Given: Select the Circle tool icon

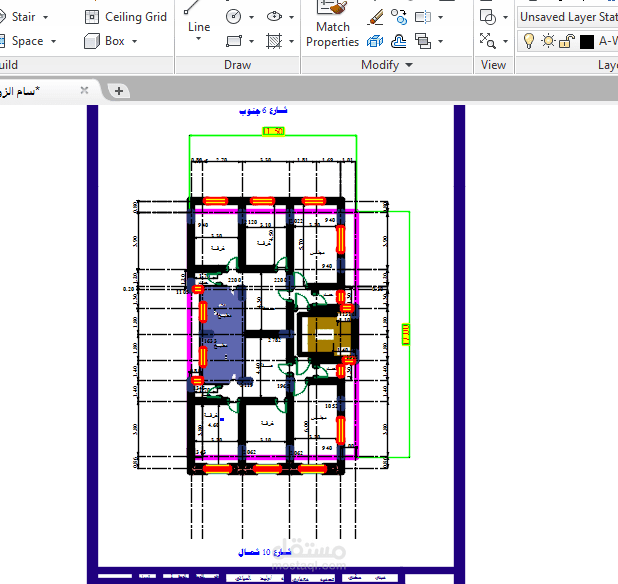Looking at the screenshot, I should point(234,17).
